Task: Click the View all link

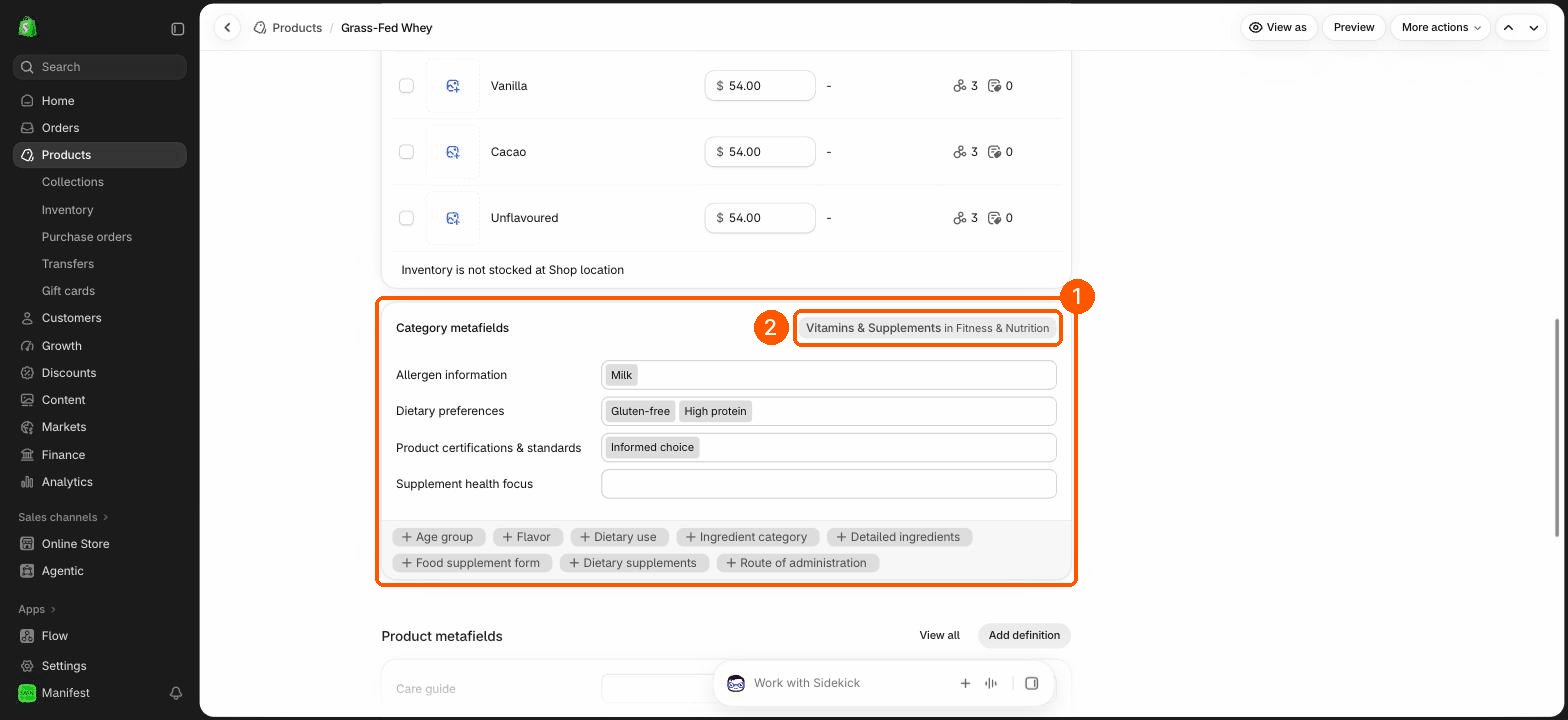Action: pos(939,635)
